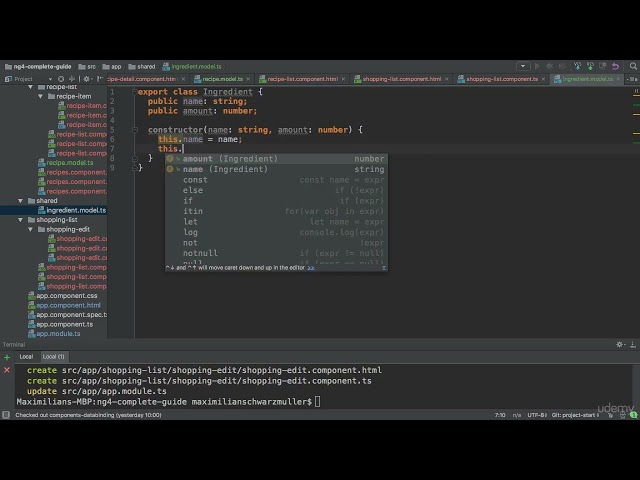Click the VCS update project icon

577,66
